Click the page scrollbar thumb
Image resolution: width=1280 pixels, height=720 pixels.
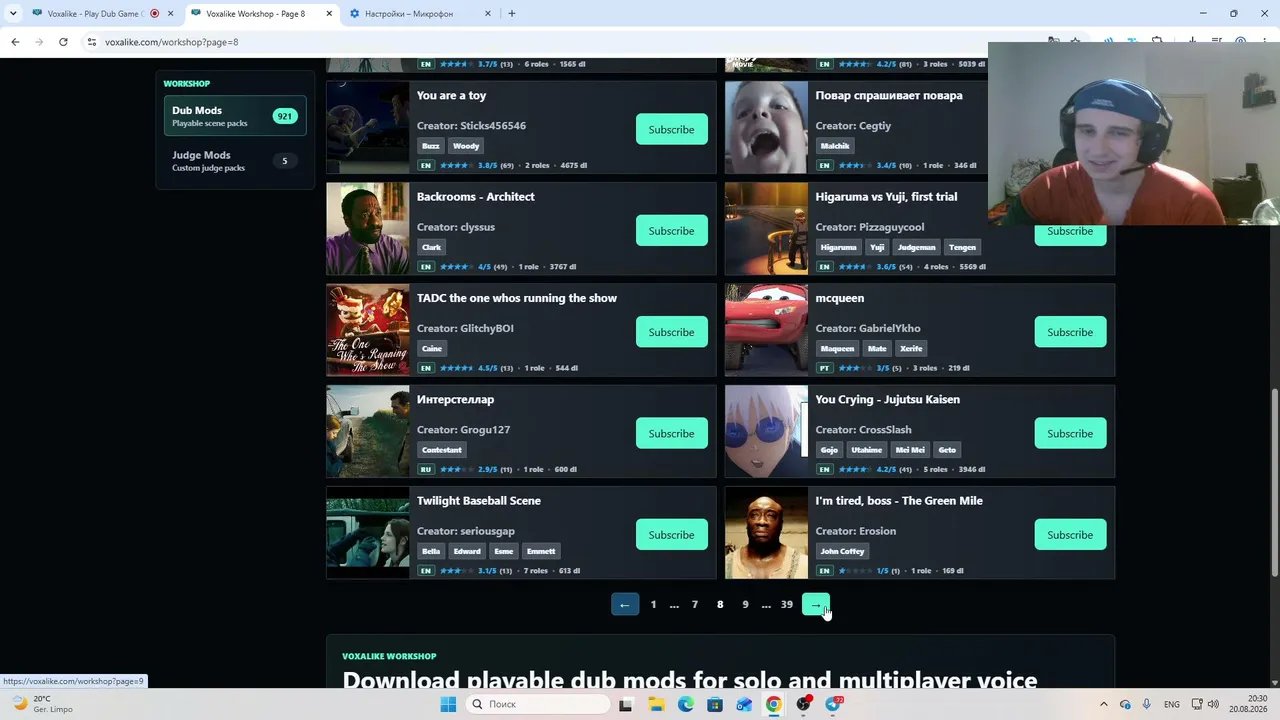pos(1274,482)
